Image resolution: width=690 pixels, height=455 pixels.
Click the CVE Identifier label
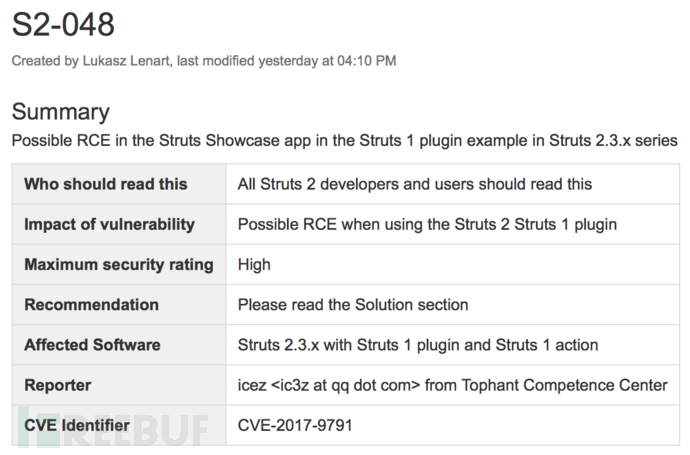(x=77, y=426)
